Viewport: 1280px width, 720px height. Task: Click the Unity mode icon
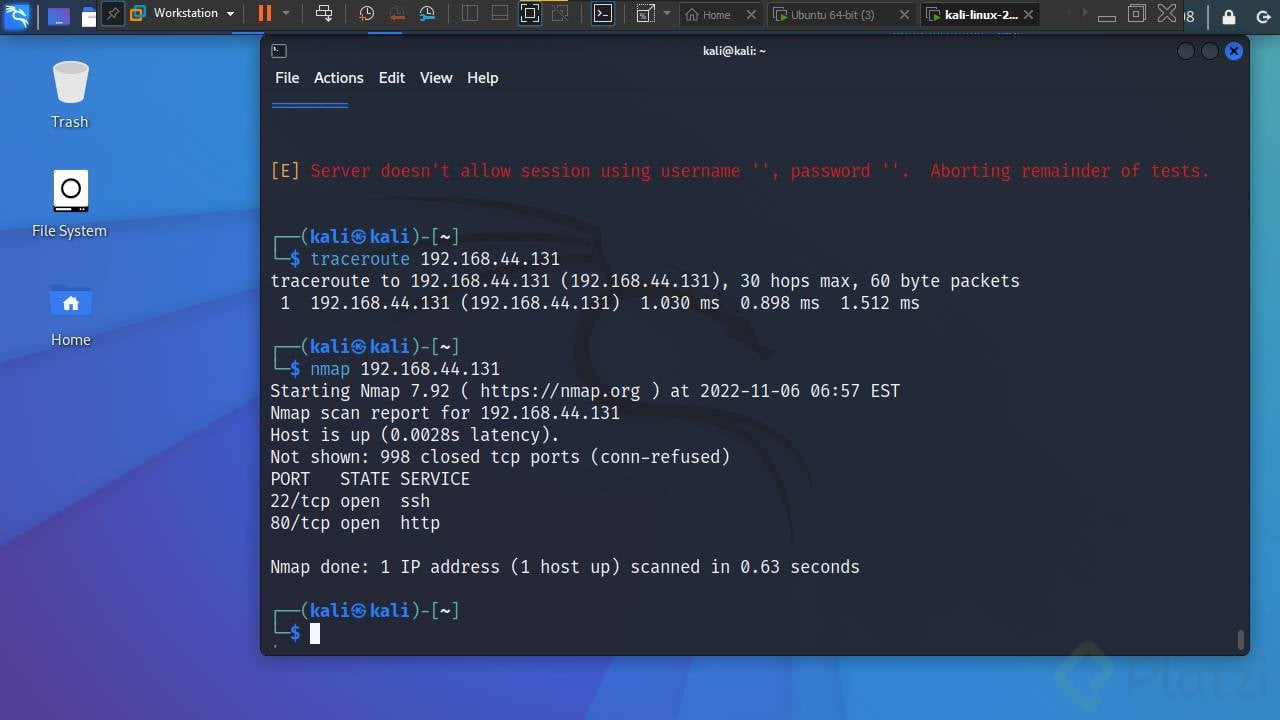559,14
